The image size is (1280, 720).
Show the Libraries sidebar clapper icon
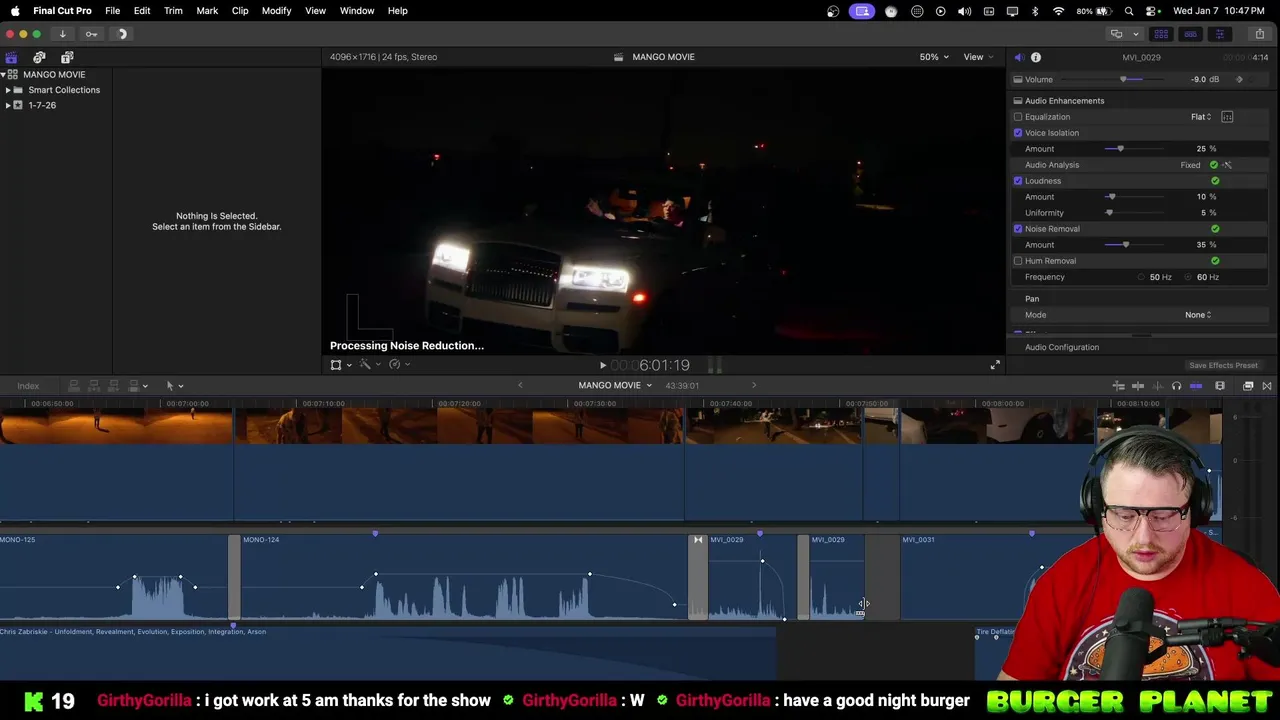[11, 57]
